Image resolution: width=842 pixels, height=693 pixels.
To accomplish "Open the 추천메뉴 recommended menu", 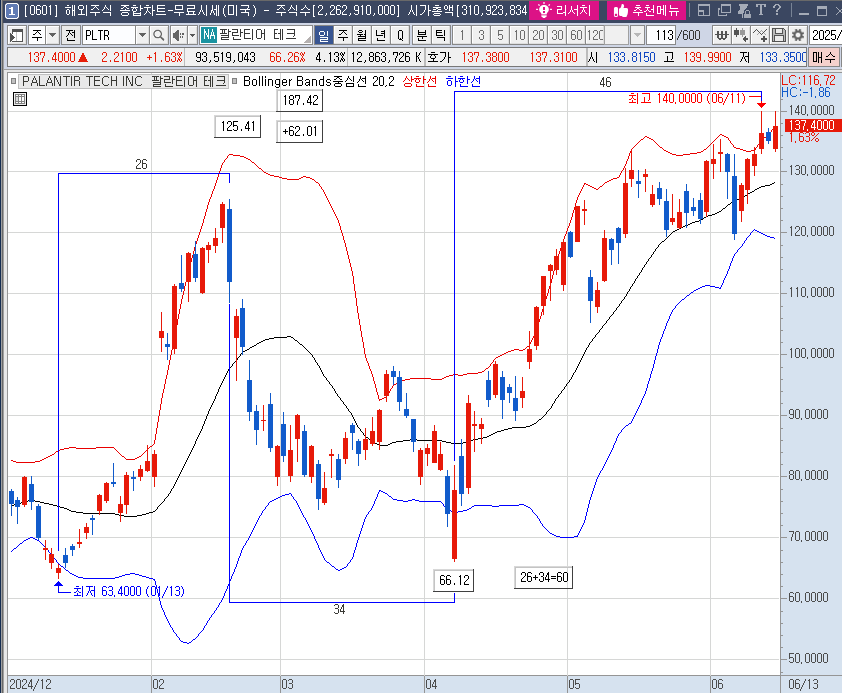I will coord(647,10).
